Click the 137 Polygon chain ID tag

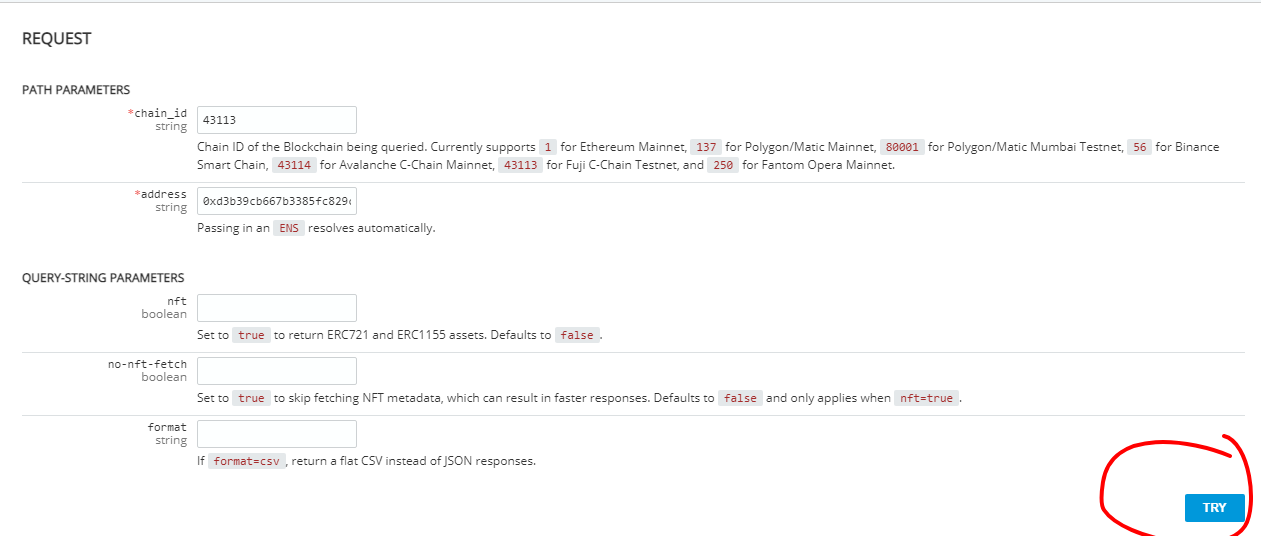click(706, 147)
